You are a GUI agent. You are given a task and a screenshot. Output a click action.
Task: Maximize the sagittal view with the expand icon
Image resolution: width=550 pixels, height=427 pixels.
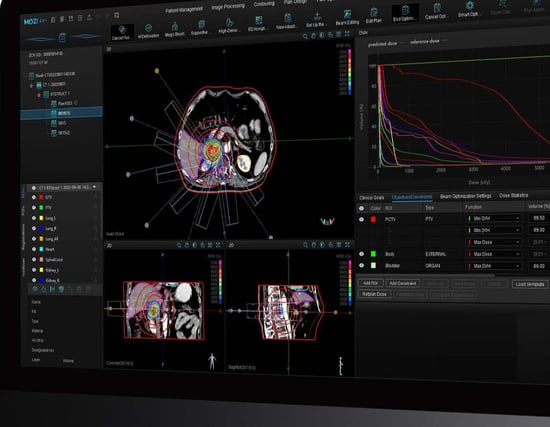[347, 245]
